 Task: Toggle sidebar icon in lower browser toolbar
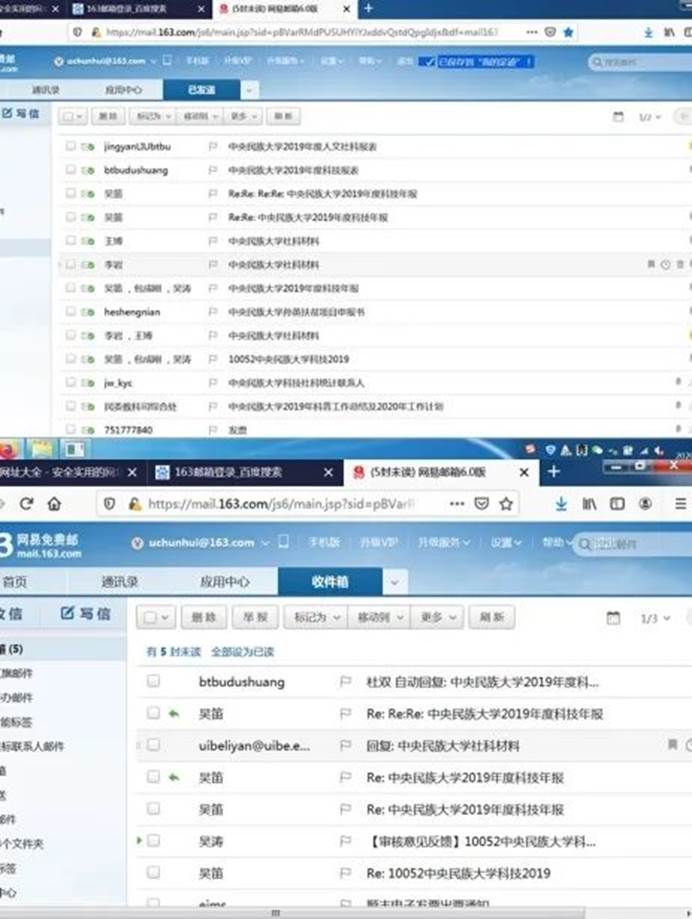click(617, 503)
